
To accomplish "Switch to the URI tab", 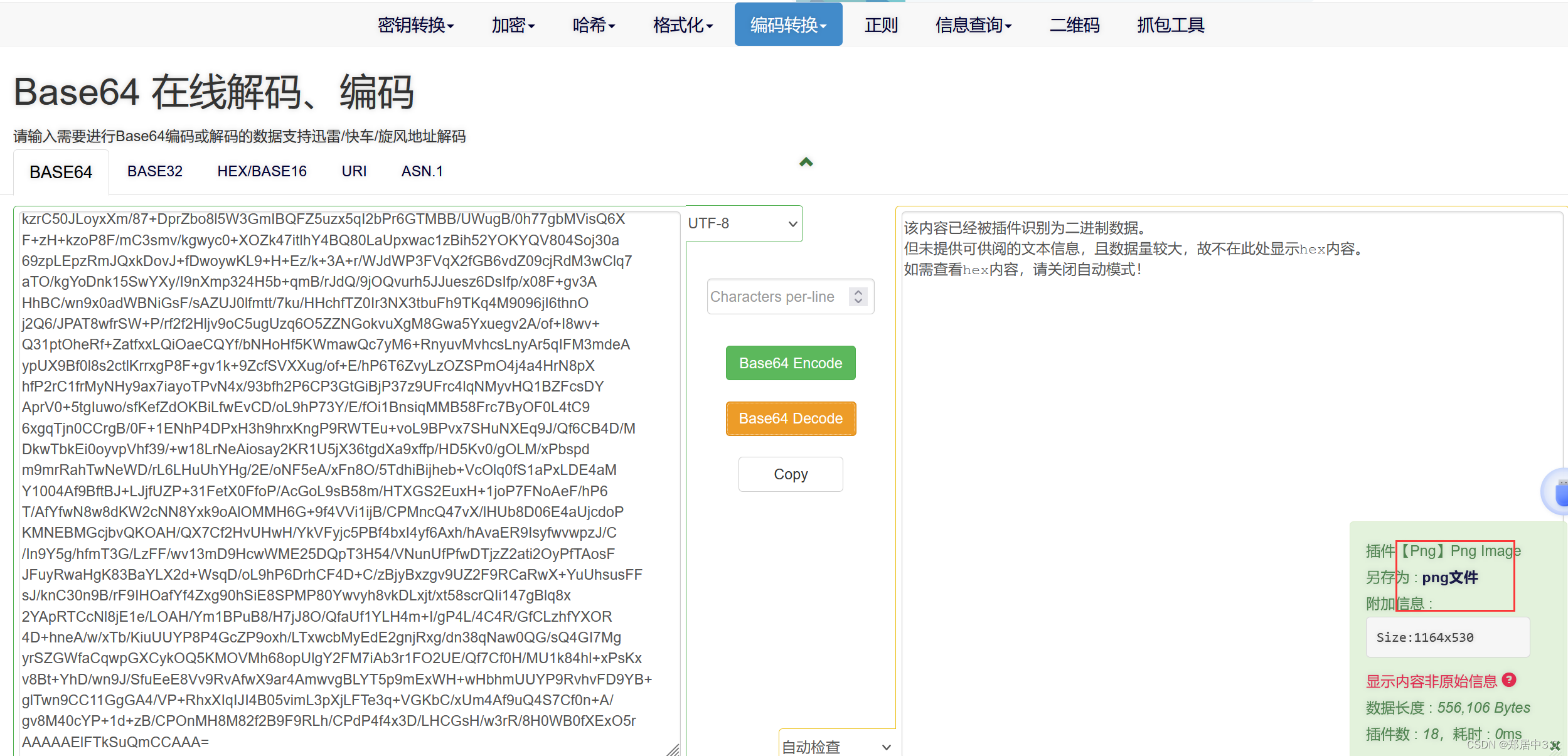I will click(353, 171).
